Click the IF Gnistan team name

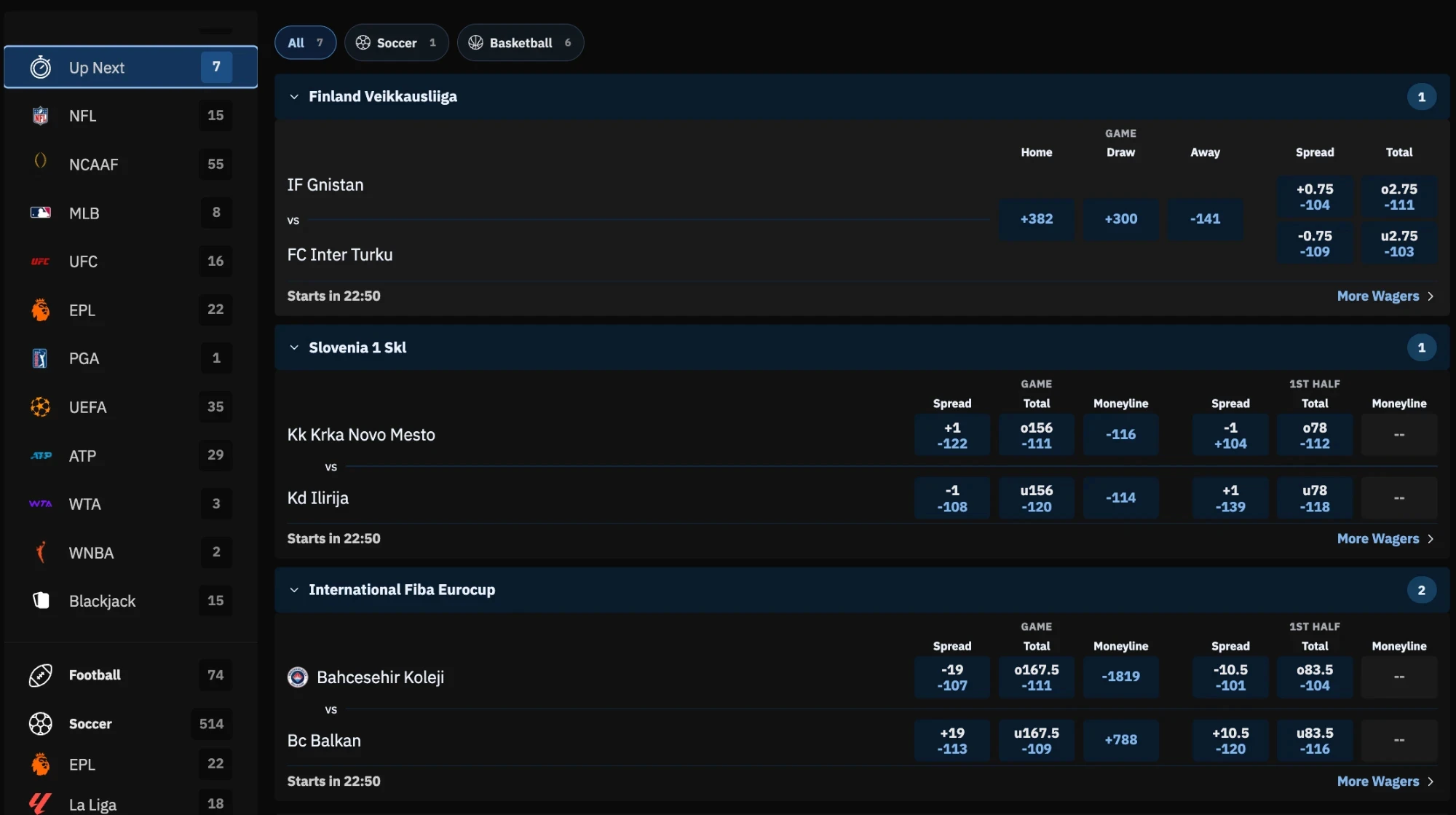[x=325, y=185]
